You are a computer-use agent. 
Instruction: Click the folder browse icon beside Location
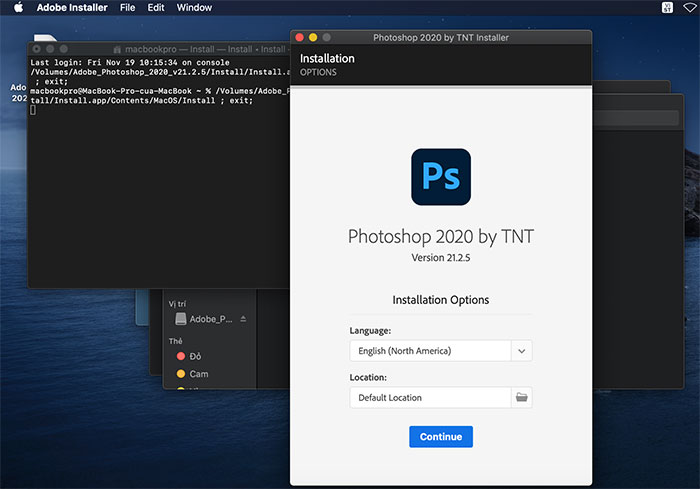click(x=521, y=398)
